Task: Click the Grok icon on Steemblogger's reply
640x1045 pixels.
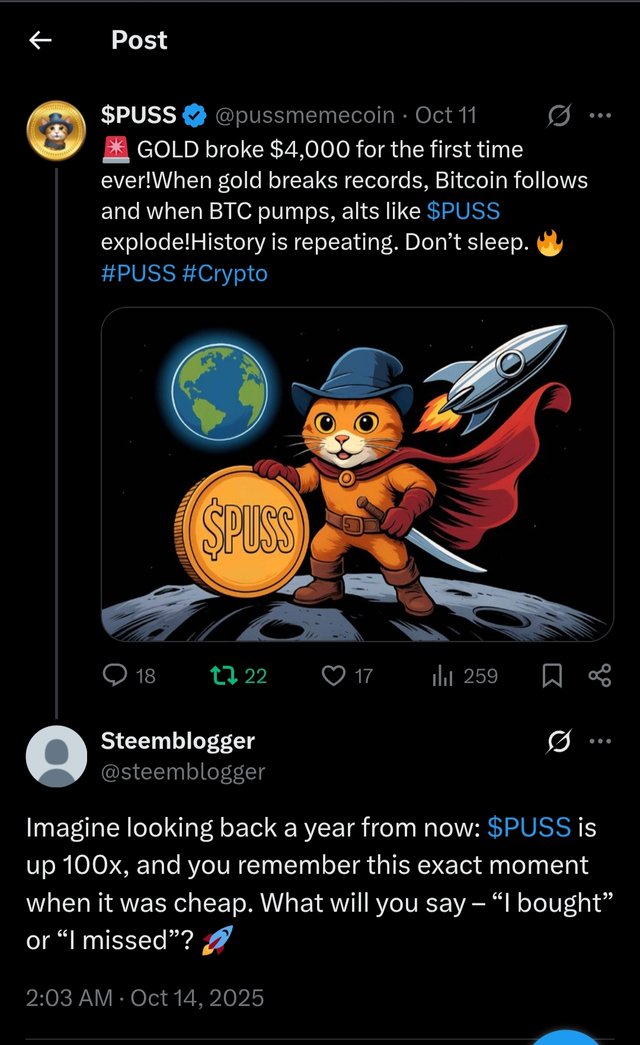Action: (x=559, y=741)
